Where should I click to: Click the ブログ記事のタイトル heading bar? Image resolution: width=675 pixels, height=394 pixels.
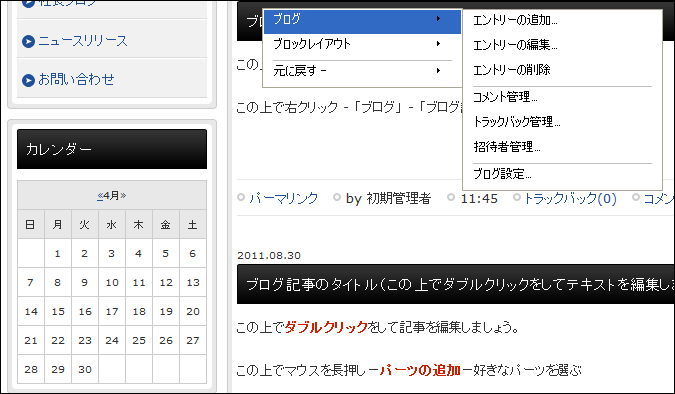(455, 284)
